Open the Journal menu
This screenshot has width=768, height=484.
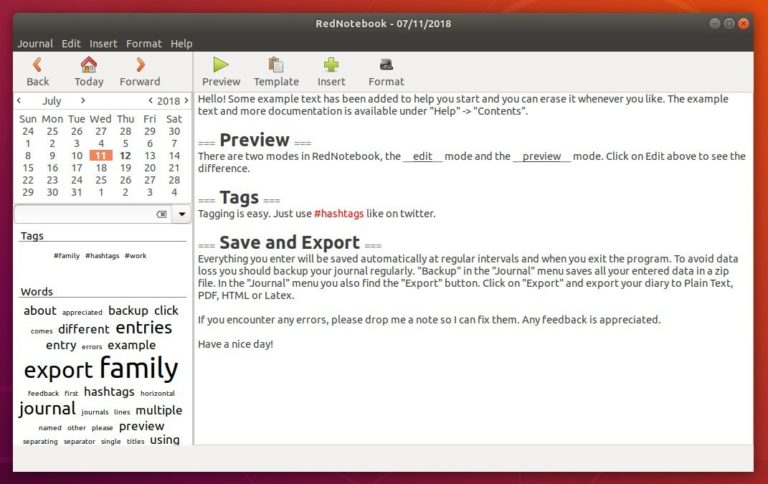pyautogui.click(x=35, y=44)
